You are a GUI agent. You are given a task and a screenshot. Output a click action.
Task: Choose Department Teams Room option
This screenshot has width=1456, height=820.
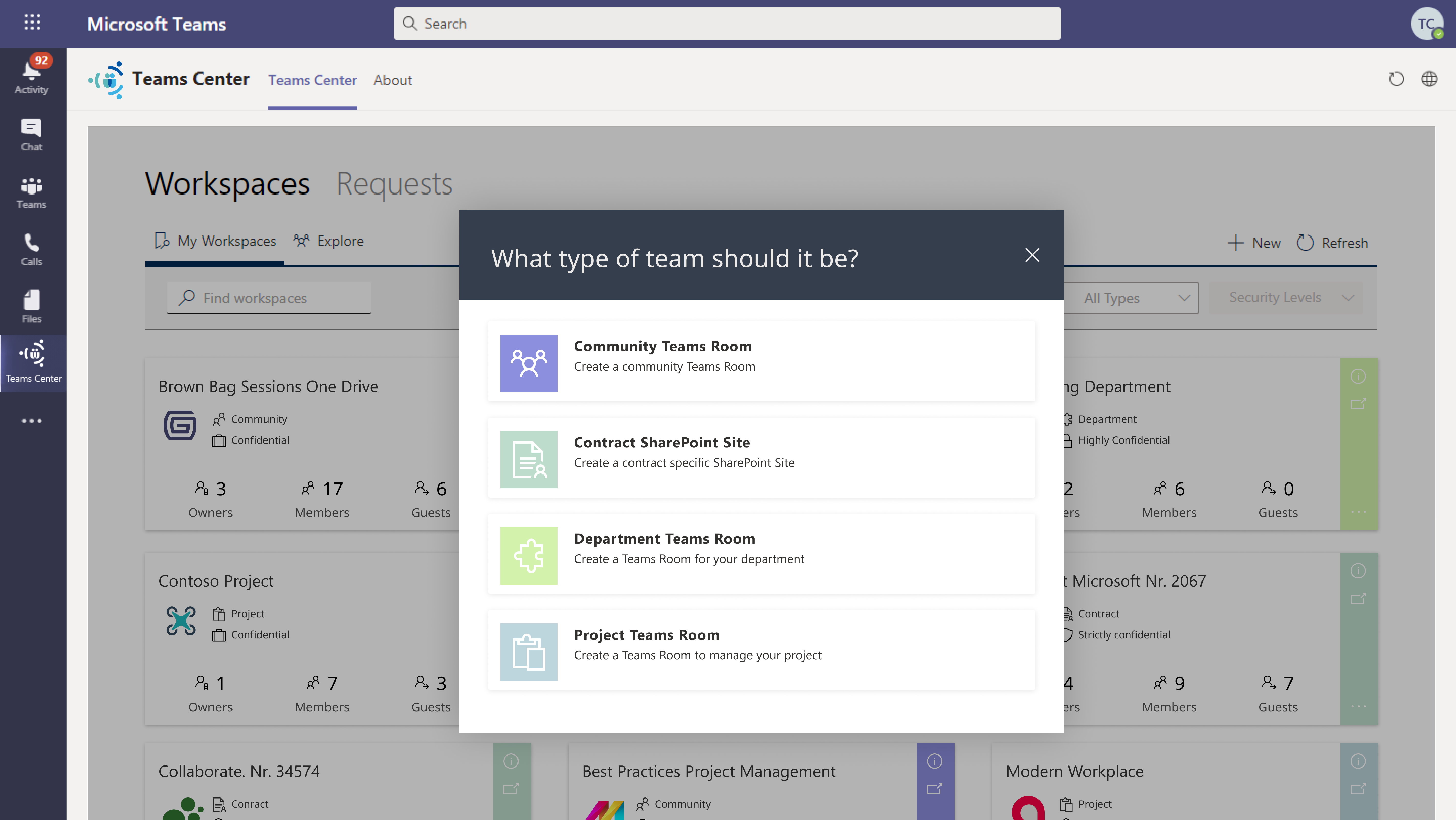(761, 554)
